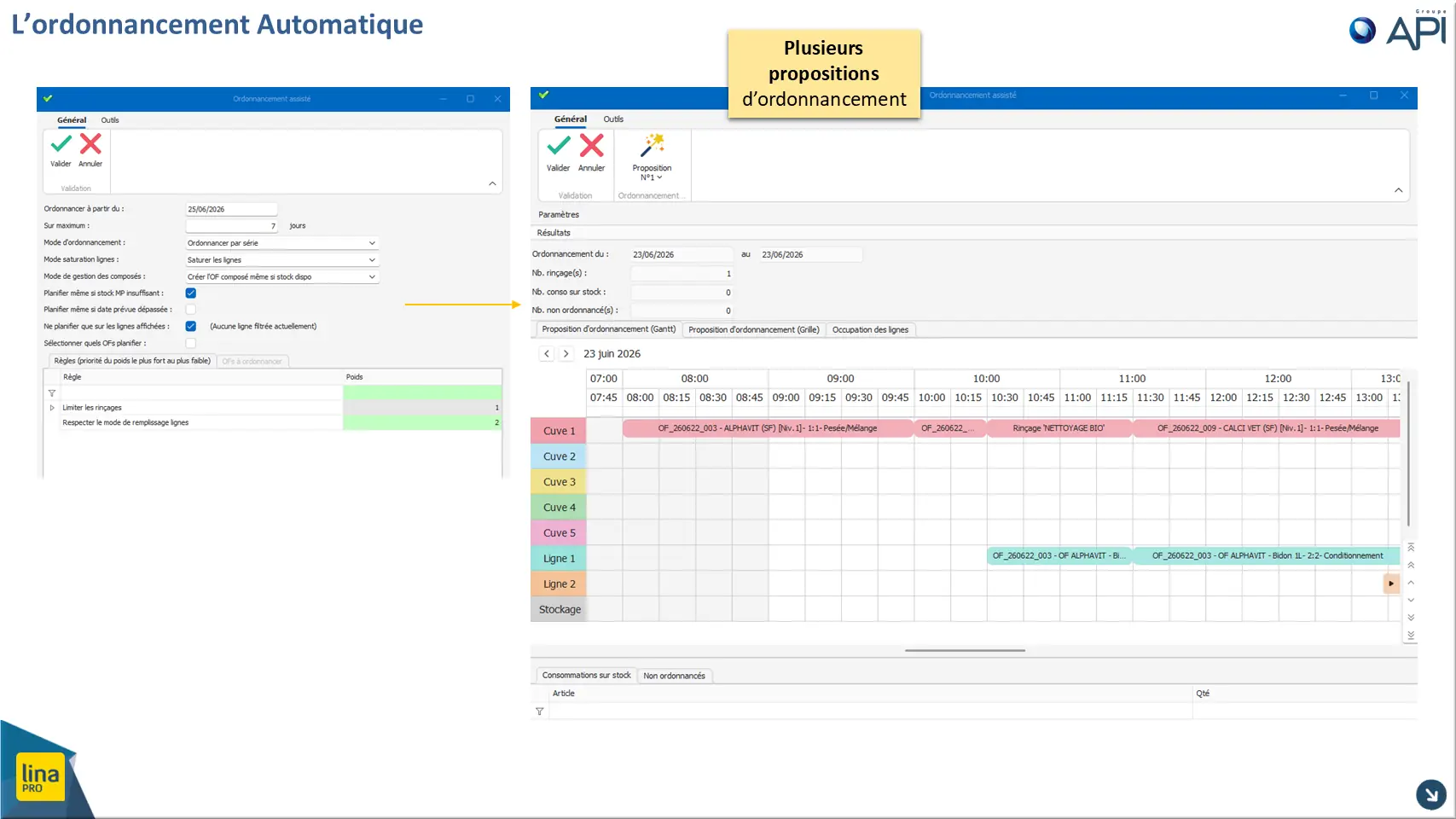Open the Non ordonnancés tab
The width and height of the screenshot is (1456, 819).
674,676
